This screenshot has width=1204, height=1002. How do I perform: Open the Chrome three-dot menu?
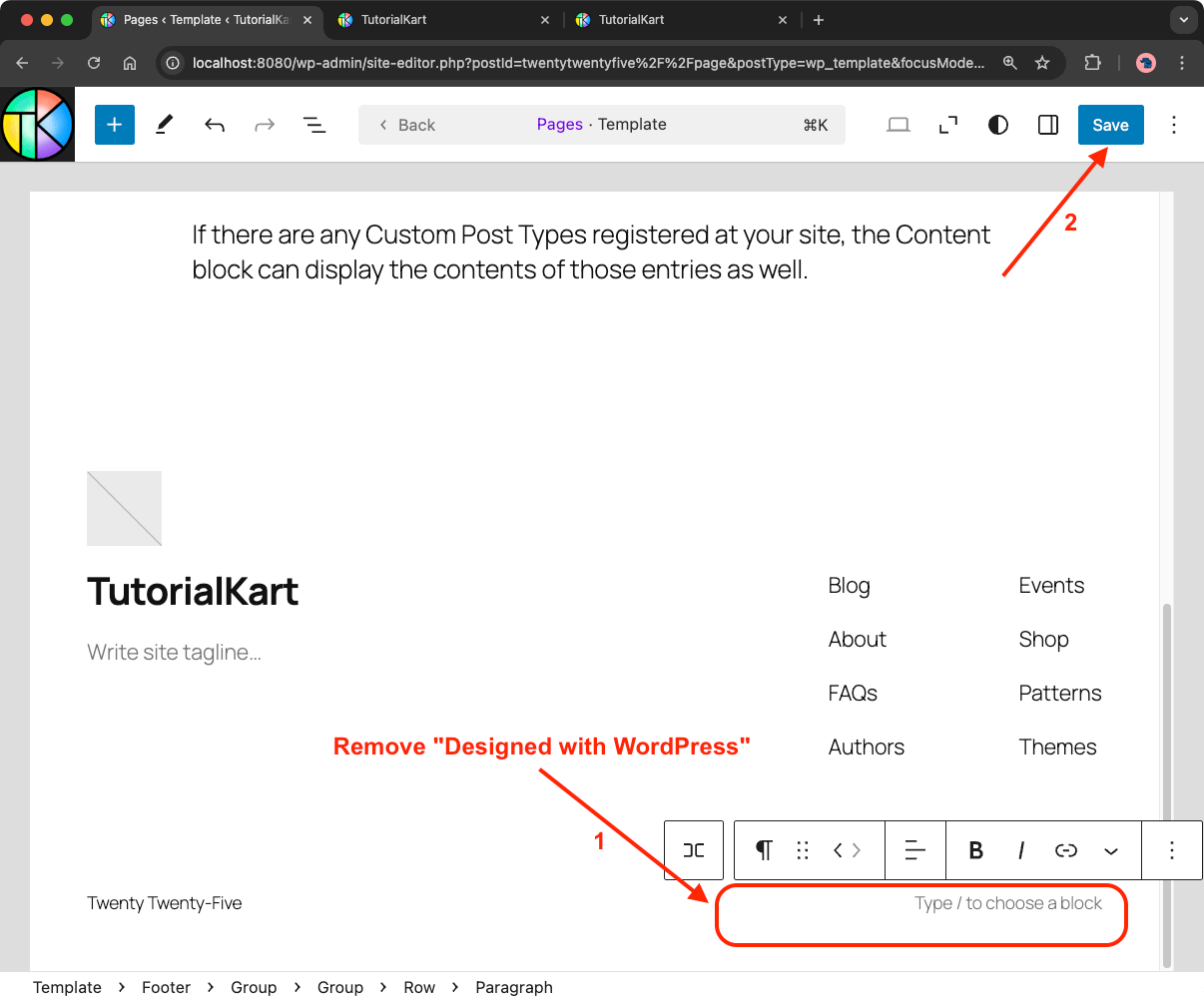(1182, 63)
